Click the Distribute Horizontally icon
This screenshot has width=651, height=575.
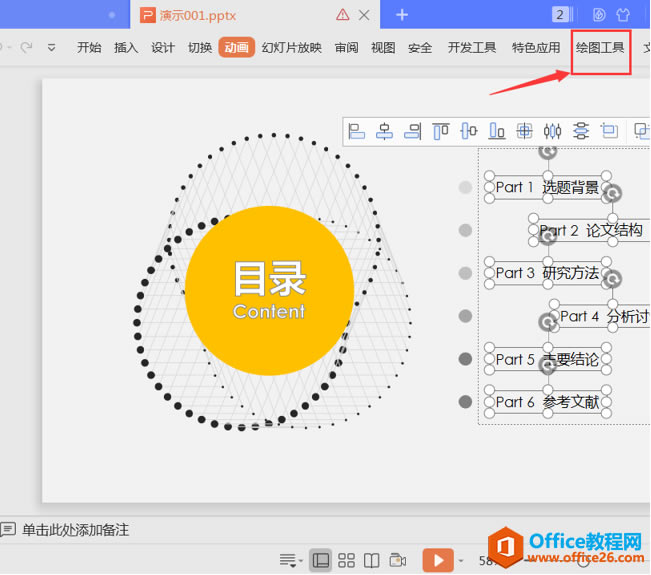(x=553, y=131)
